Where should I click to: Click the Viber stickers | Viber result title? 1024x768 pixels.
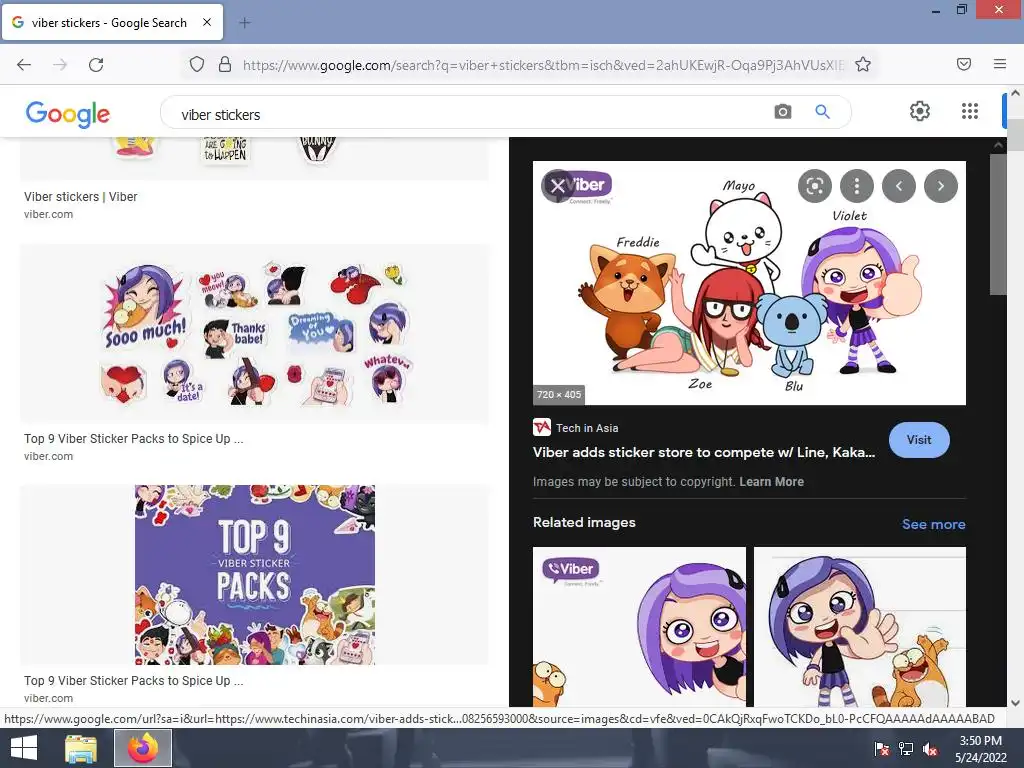pos(81,197)
